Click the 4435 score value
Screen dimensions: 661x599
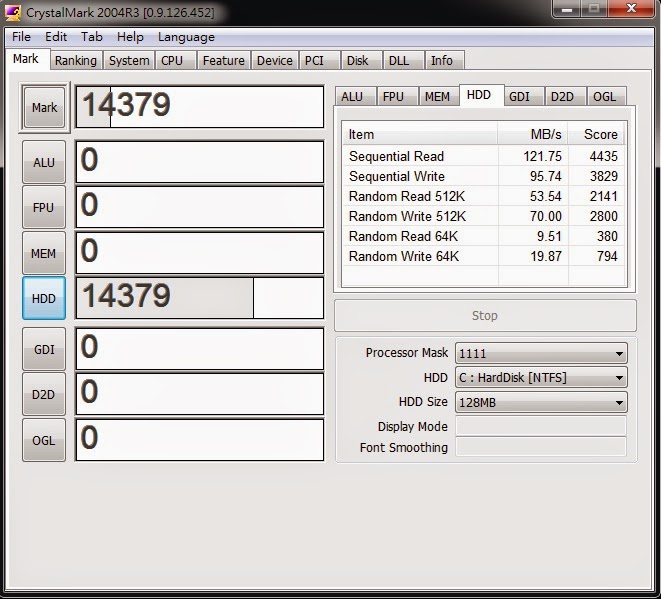point(604,156)
